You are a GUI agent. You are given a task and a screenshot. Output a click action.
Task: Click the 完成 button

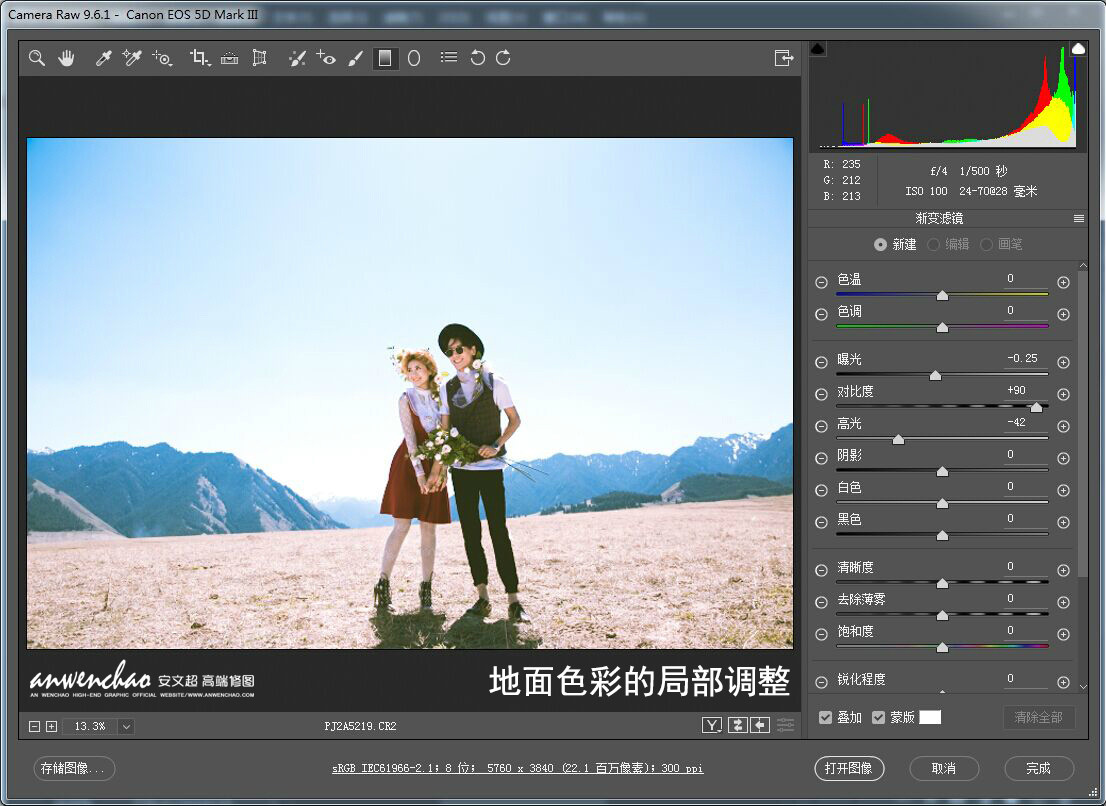pyautogui.click(x=1039, y=768)
